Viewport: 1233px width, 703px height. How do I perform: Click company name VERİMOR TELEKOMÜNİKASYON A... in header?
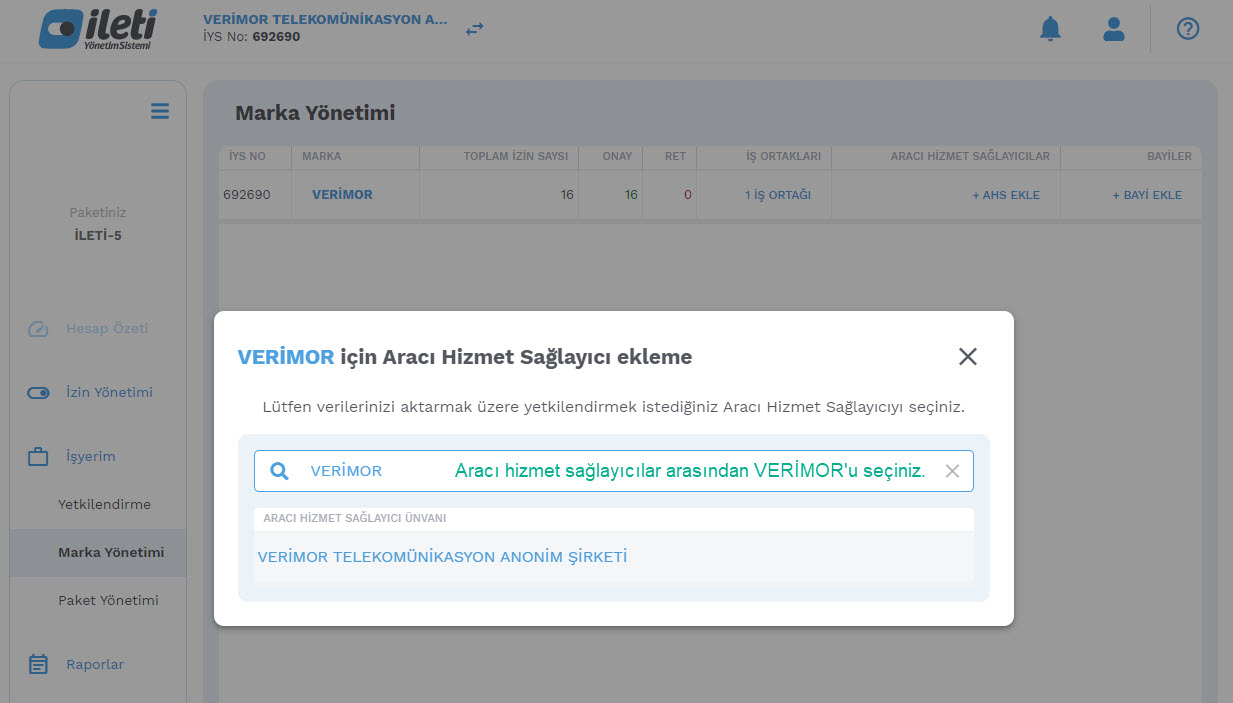325,20
